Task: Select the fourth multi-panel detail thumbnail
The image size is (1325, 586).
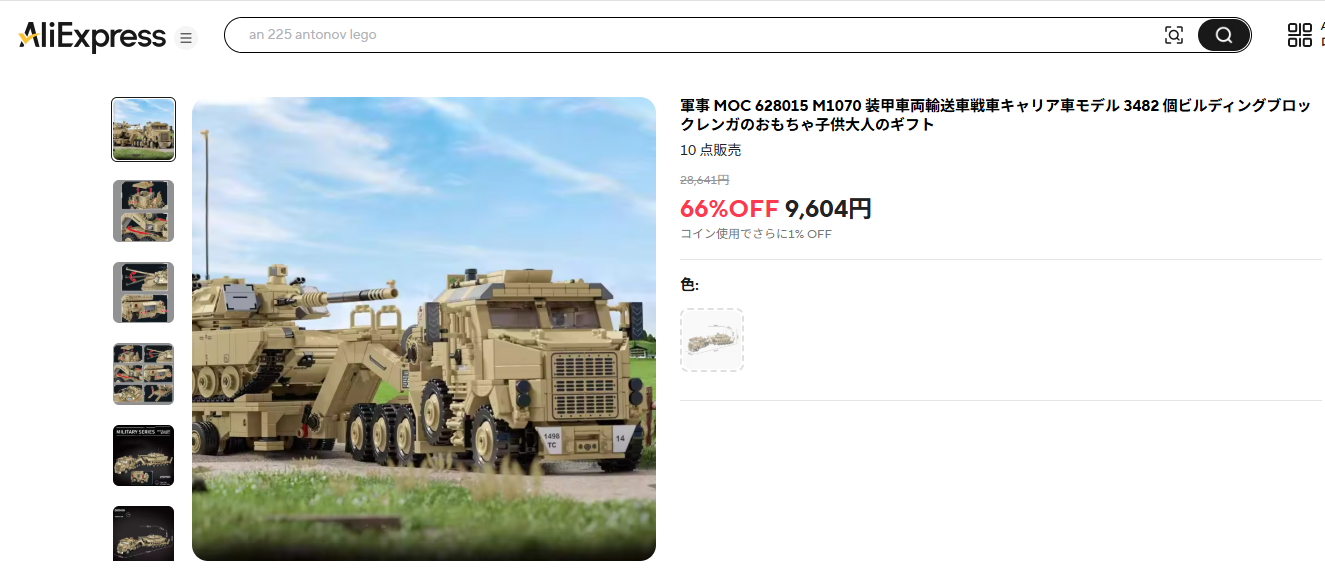Action: [x=144, y=374]
